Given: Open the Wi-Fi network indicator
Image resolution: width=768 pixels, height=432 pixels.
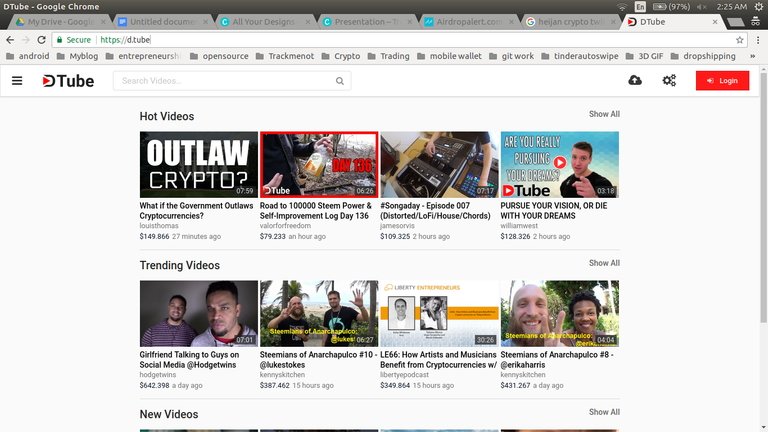Looking at the screenshot, I should tap(622, 7).
